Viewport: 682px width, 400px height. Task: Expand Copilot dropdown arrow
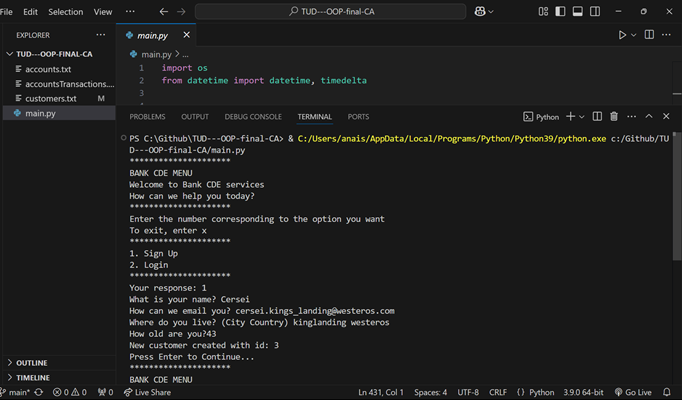pos(491,12)
